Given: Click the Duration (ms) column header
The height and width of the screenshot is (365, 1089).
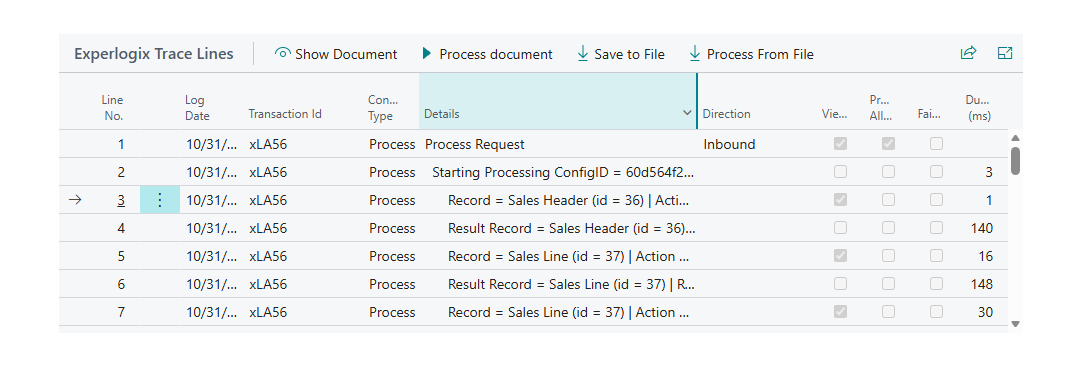Looking at the screenshot, I should pyautogui.click(x=978, y=108).
